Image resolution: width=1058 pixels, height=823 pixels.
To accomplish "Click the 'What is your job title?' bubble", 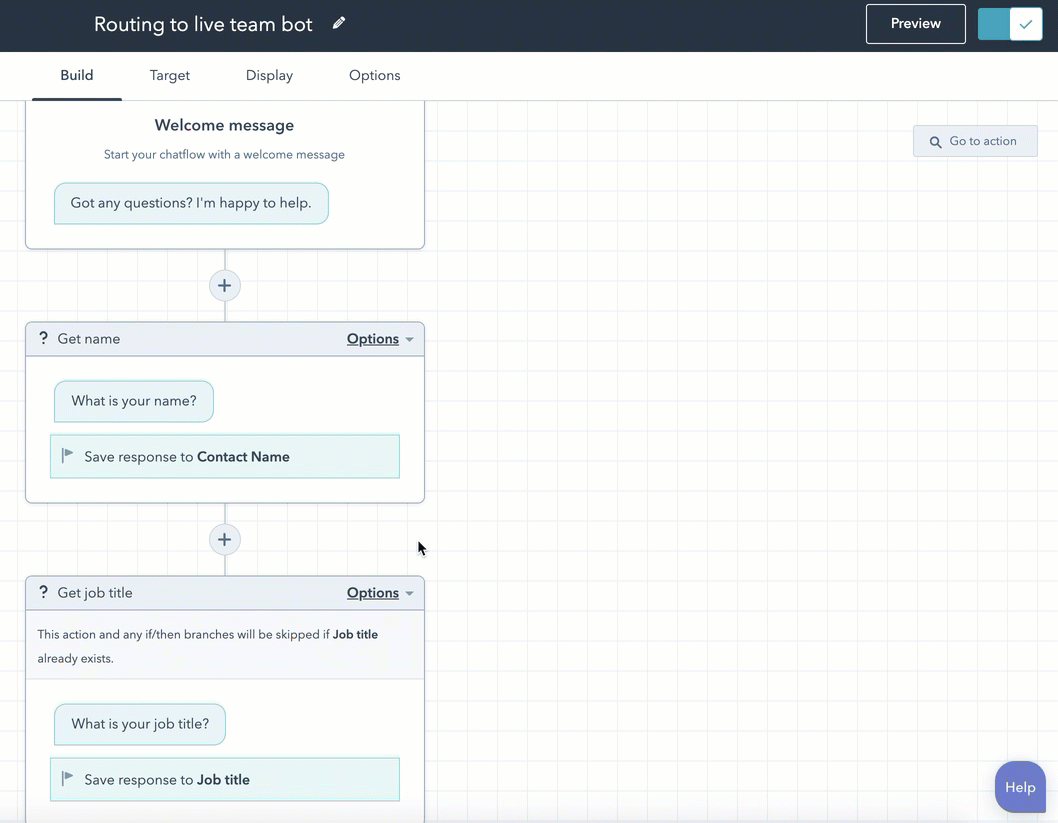I will 139,724.
